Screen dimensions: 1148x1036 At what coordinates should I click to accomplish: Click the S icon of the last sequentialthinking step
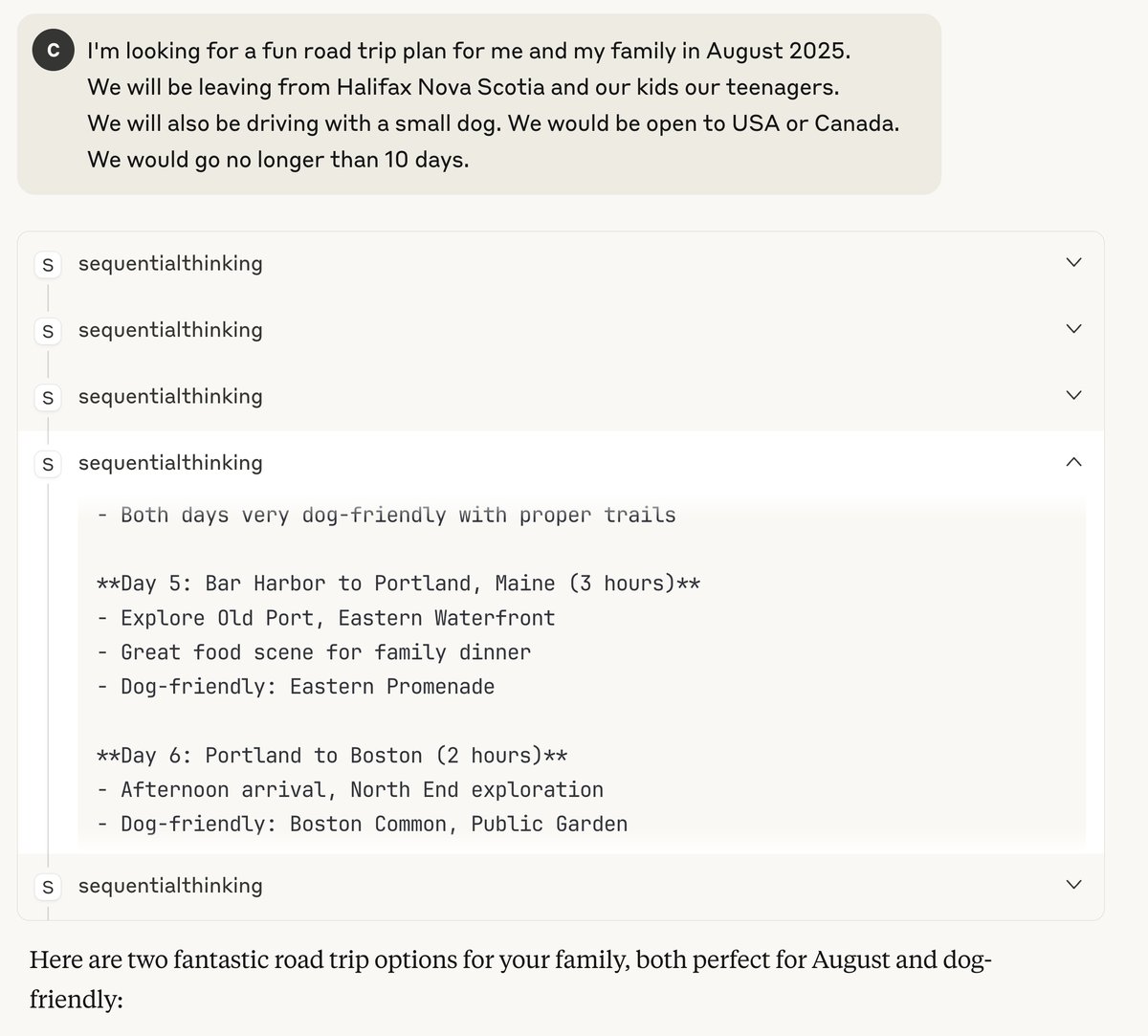coord(48,887)
